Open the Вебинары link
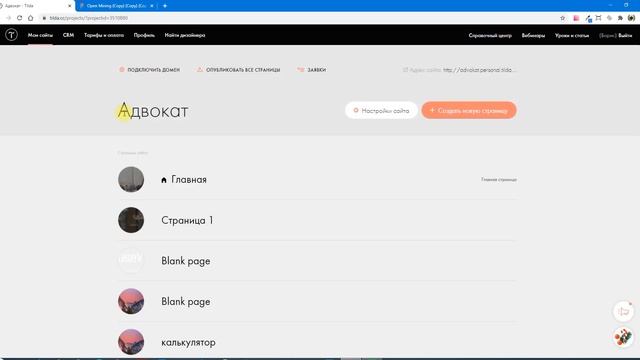Viewport: 640px width, 360px height. [x=533, y=36]
